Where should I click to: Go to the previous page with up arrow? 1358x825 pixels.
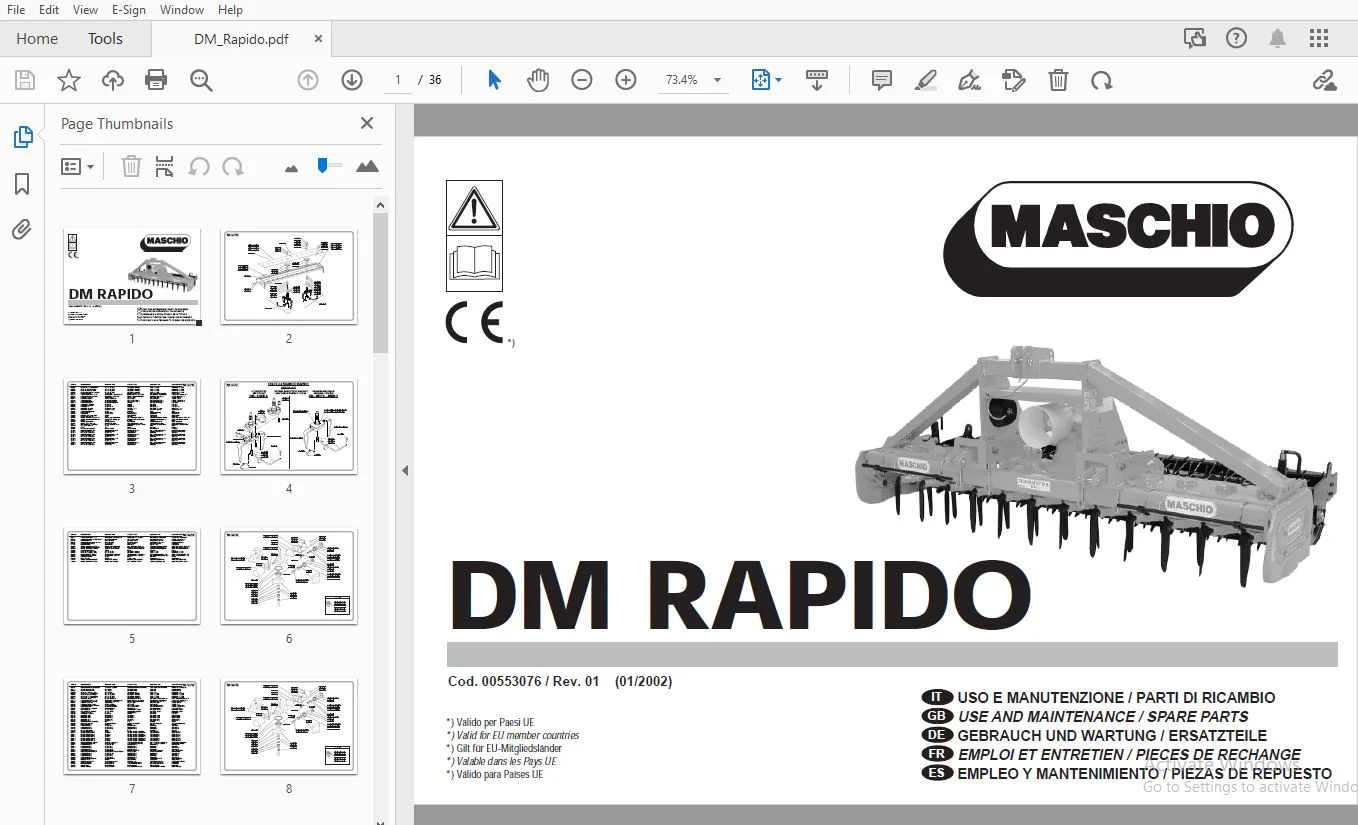(x=308, y=80)
